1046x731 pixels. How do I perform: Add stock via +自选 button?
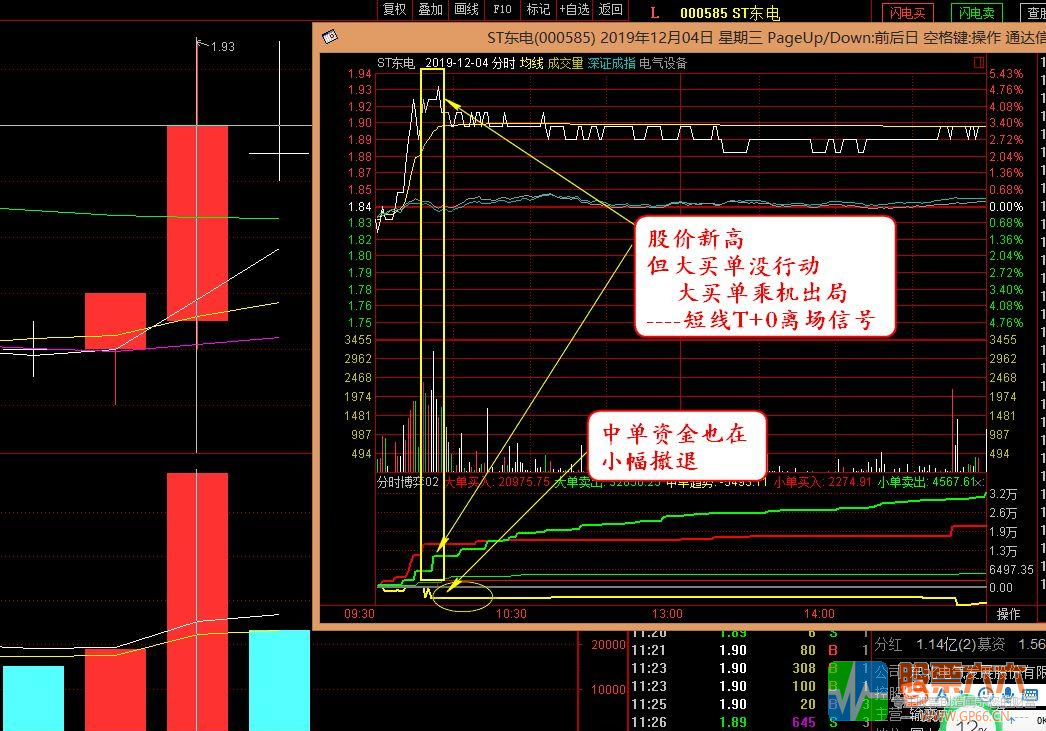pos(574,9)
